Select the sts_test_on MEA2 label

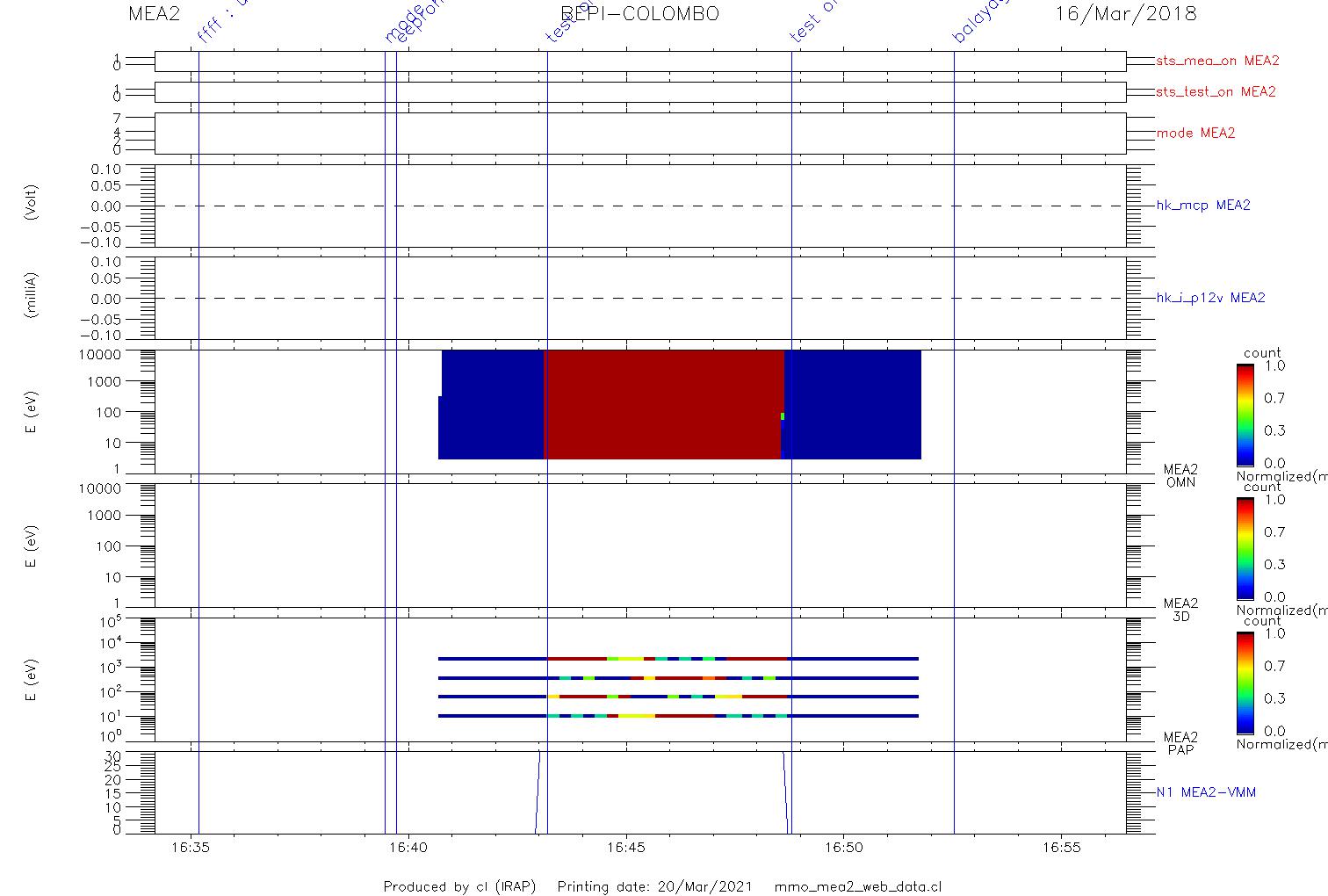(x=1216, y=92)
